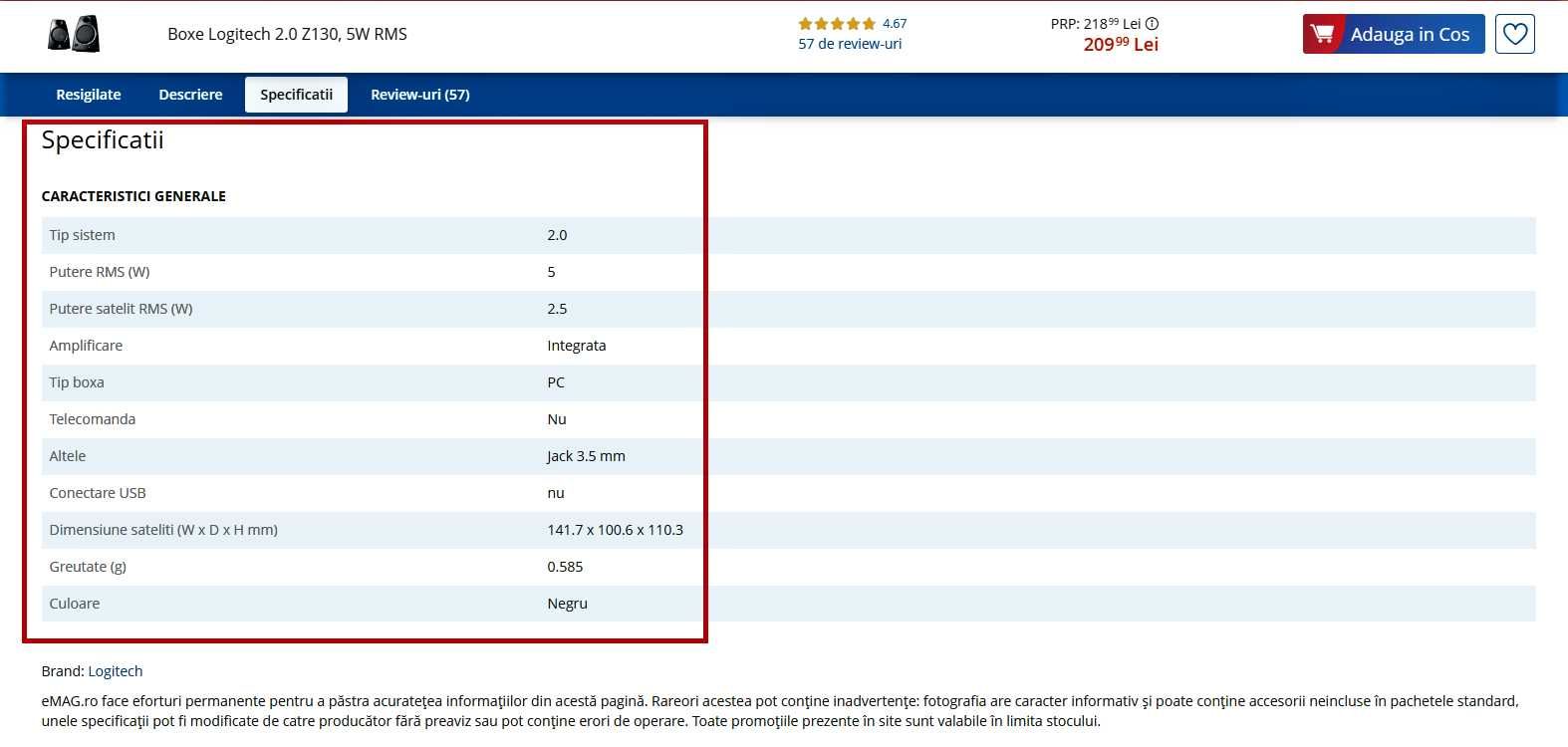Click the Dimensiune sateliti label
Screen dimensions: 1568x747
click(163, 530)
